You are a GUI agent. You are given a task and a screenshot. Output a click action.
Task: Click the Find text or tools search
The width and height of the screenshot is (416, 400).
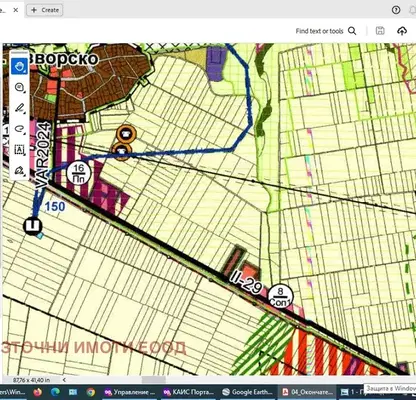pos(326,31)
